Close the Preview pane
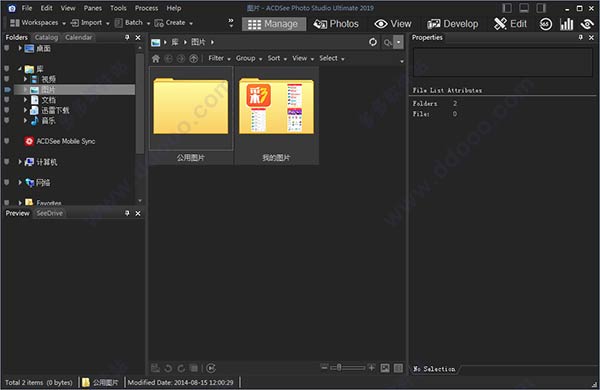The height and width of the screenshot is (390, 600). click(x=138, y=213)
